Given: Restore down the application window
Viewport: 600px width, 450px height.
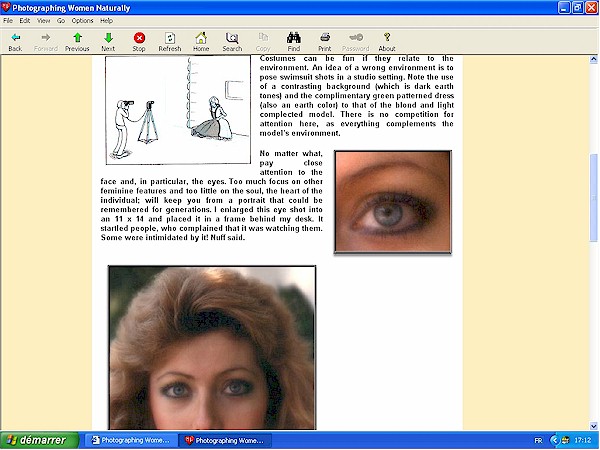Looking at the screenshot, I should tap(578, 7).
